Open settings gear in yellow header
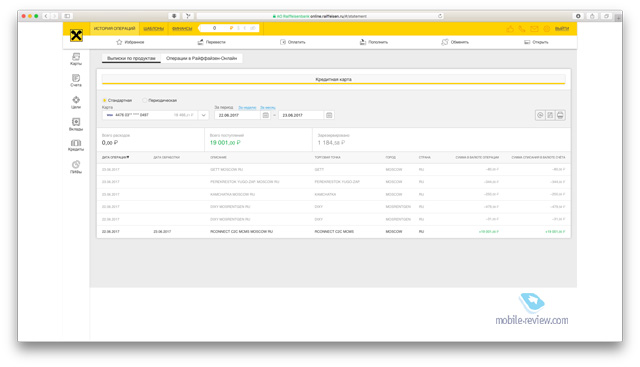The width and height of the screenshot is (640, 367). (547, 29)
